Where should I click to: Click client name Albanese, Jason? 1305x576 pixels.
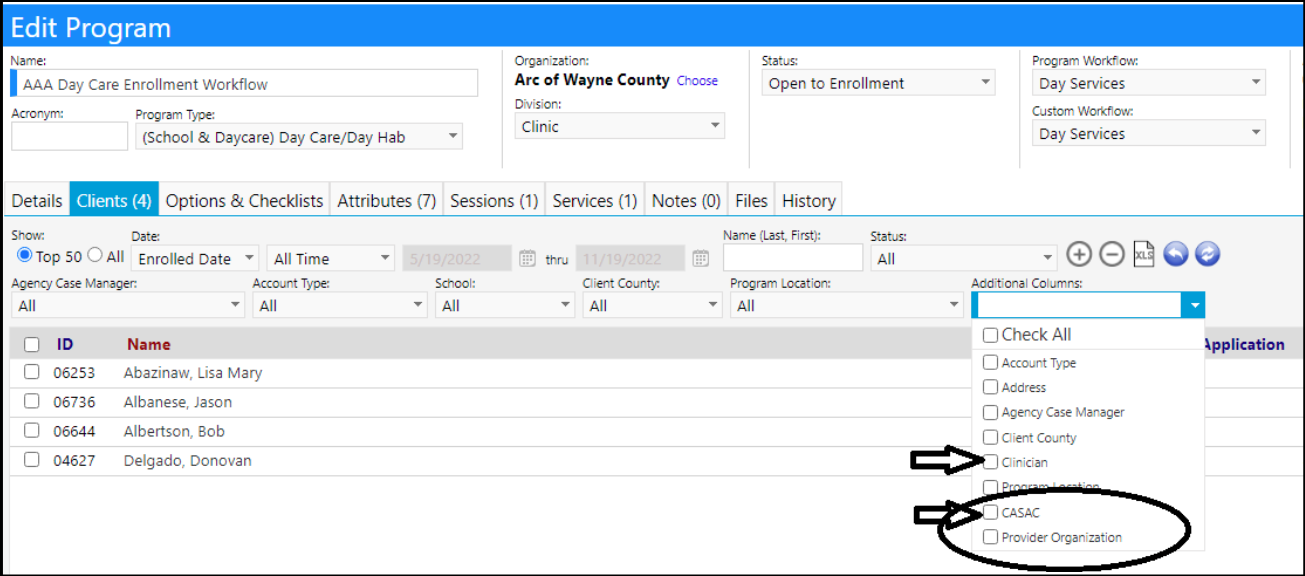[178, 402]
